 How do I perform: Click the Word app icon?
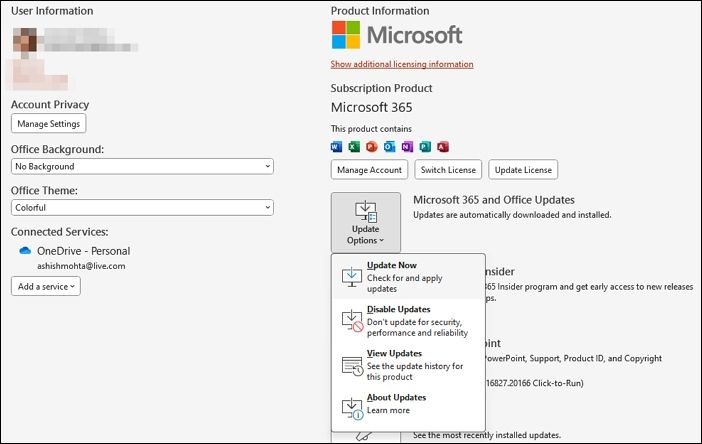coord(336,147)
